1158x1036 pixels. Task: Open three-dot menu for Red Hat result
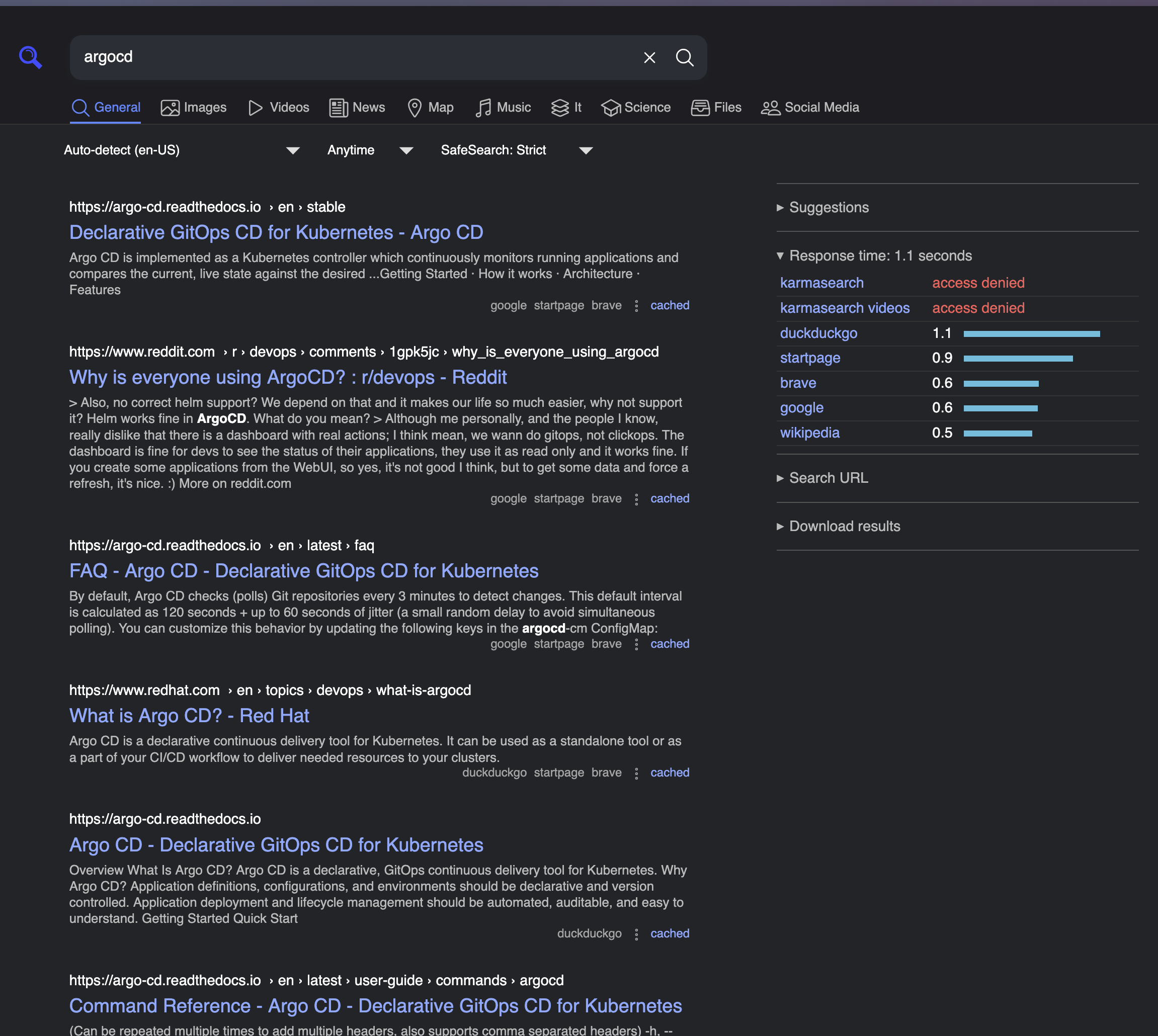coord(636,773)
